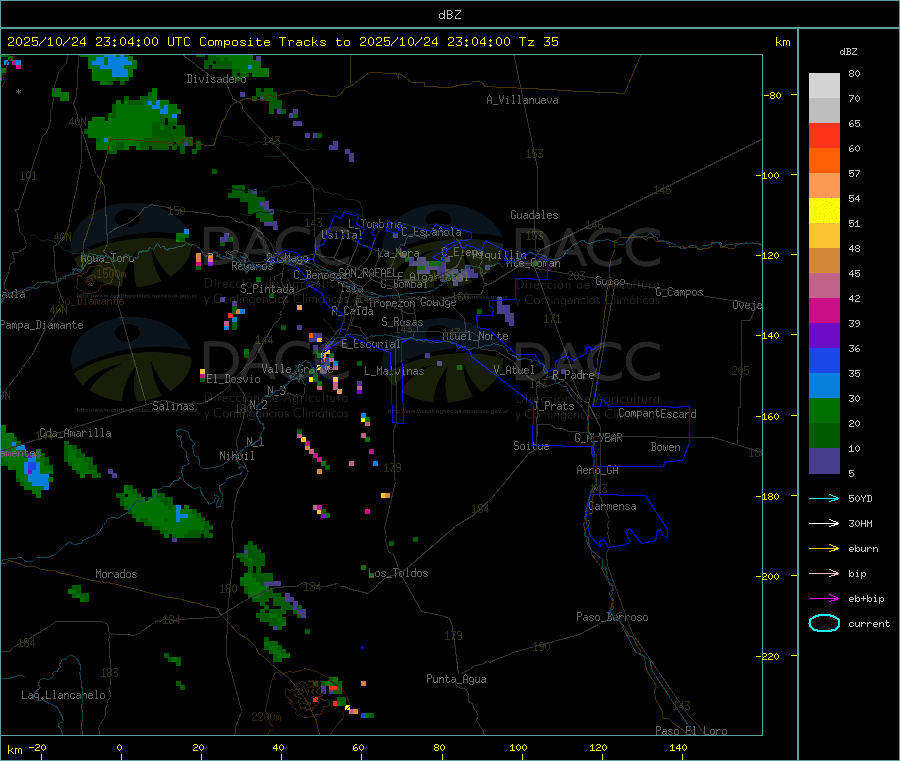
Task: Click the Paso_El_Loro map label
Action: pyautogui.click(x=692, y=731)
